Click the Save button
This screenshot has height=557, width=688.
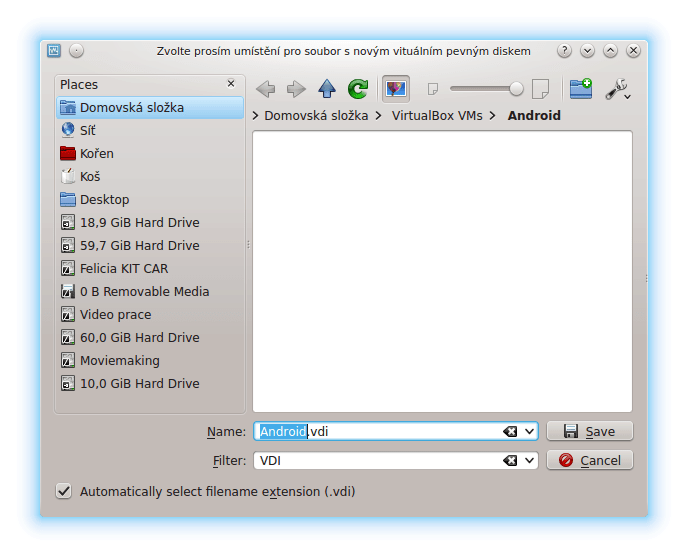coord(590,431)
